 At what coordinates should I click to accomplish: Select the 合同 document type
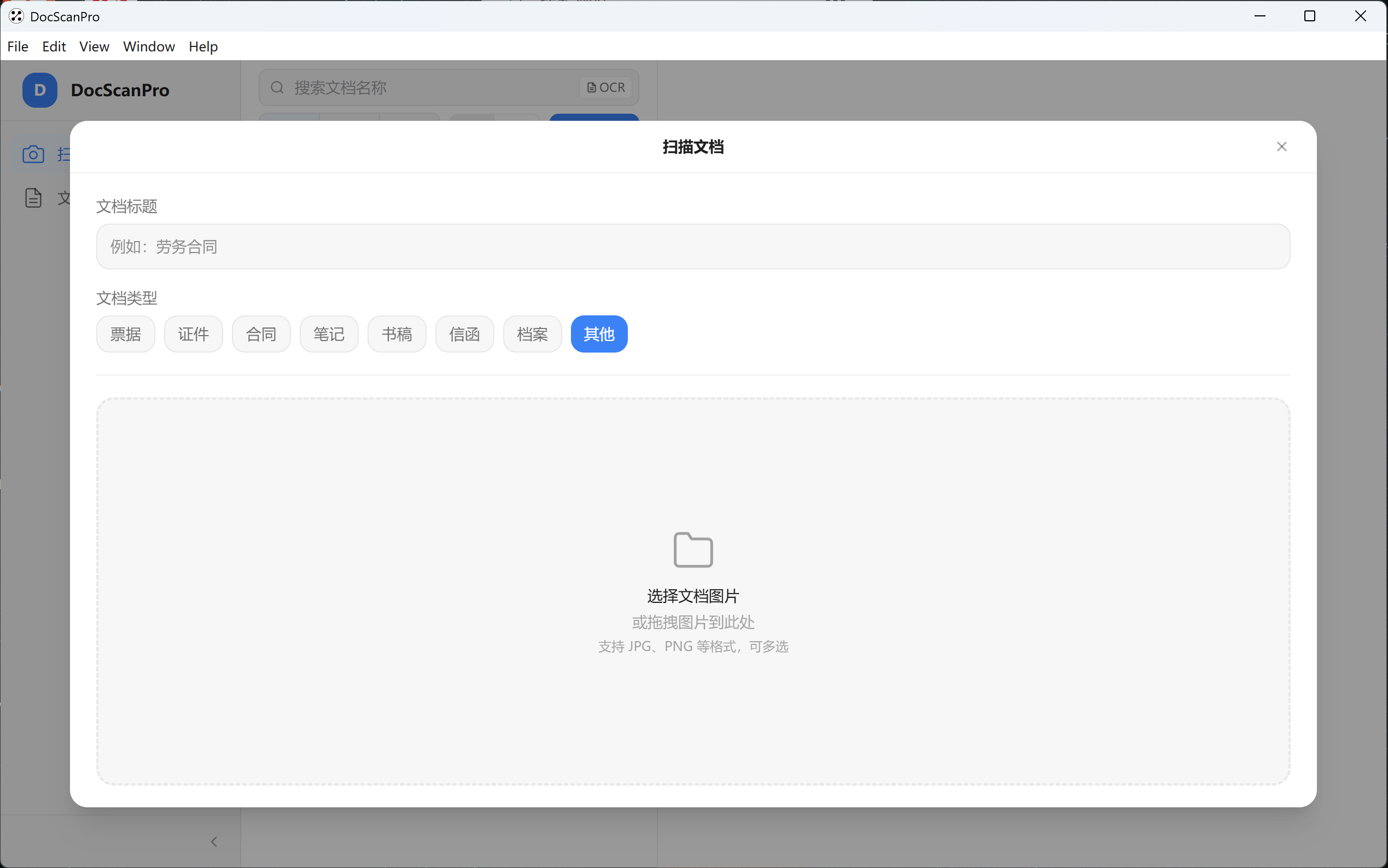click(x=261, y=334)
